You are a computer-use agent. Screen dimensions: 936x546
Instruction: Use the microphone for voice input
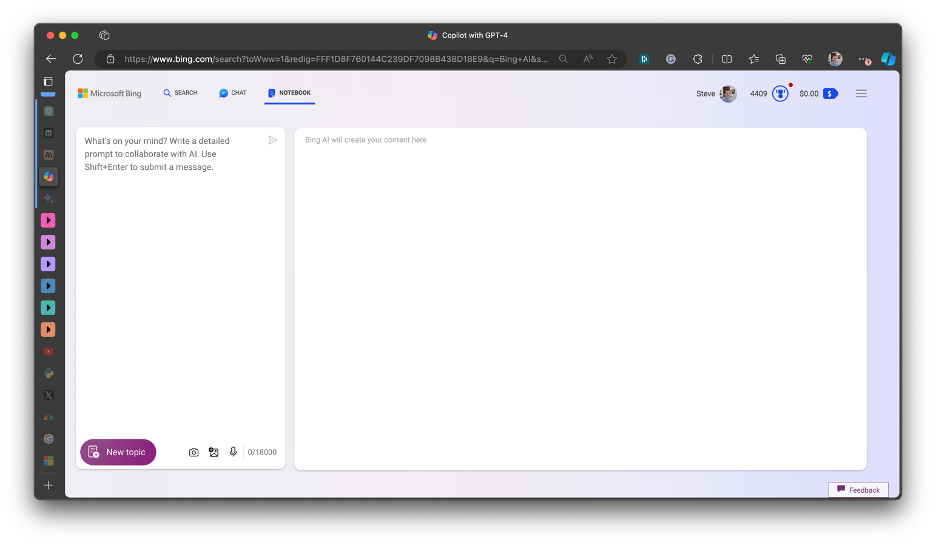tap(233, 452)
